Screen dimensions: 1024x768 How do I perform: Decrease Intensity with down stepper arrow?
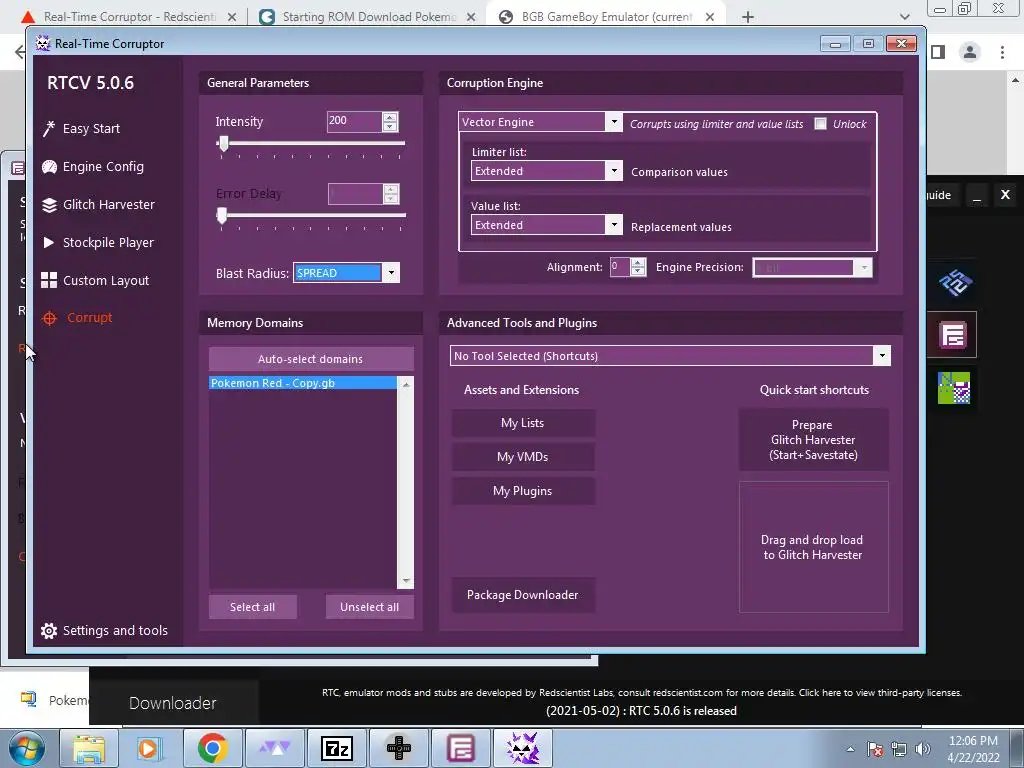tap(390, 126)
